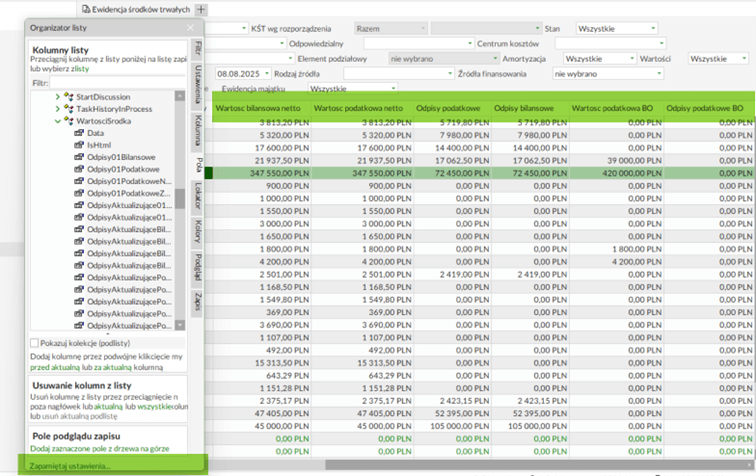Click in the Filtr input field
Image resolution: width=756 pixels, height=476 pixels.
tap(117, 83)
